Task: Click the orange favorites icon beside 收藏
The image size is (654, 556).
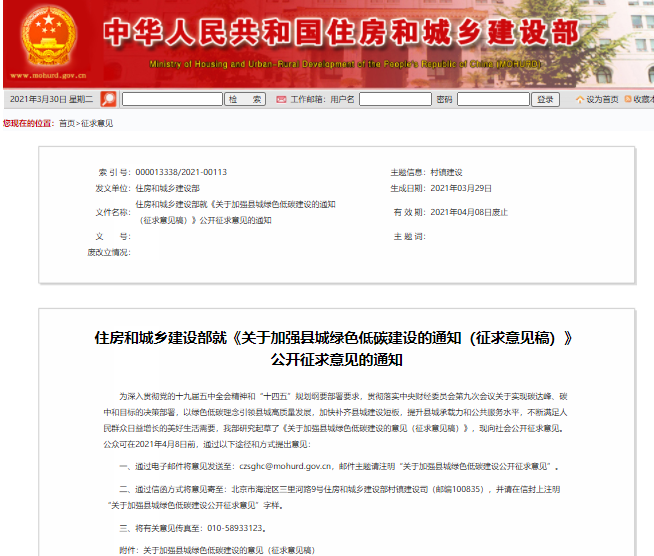Action: 628,99
